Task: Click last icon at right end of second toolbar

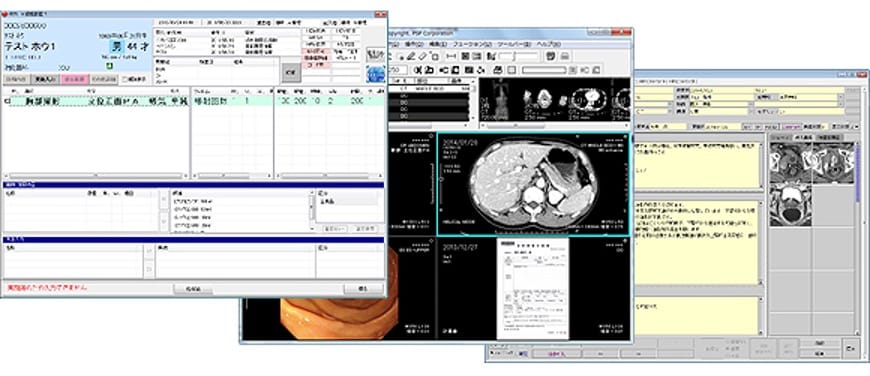Action: (596, 70)
